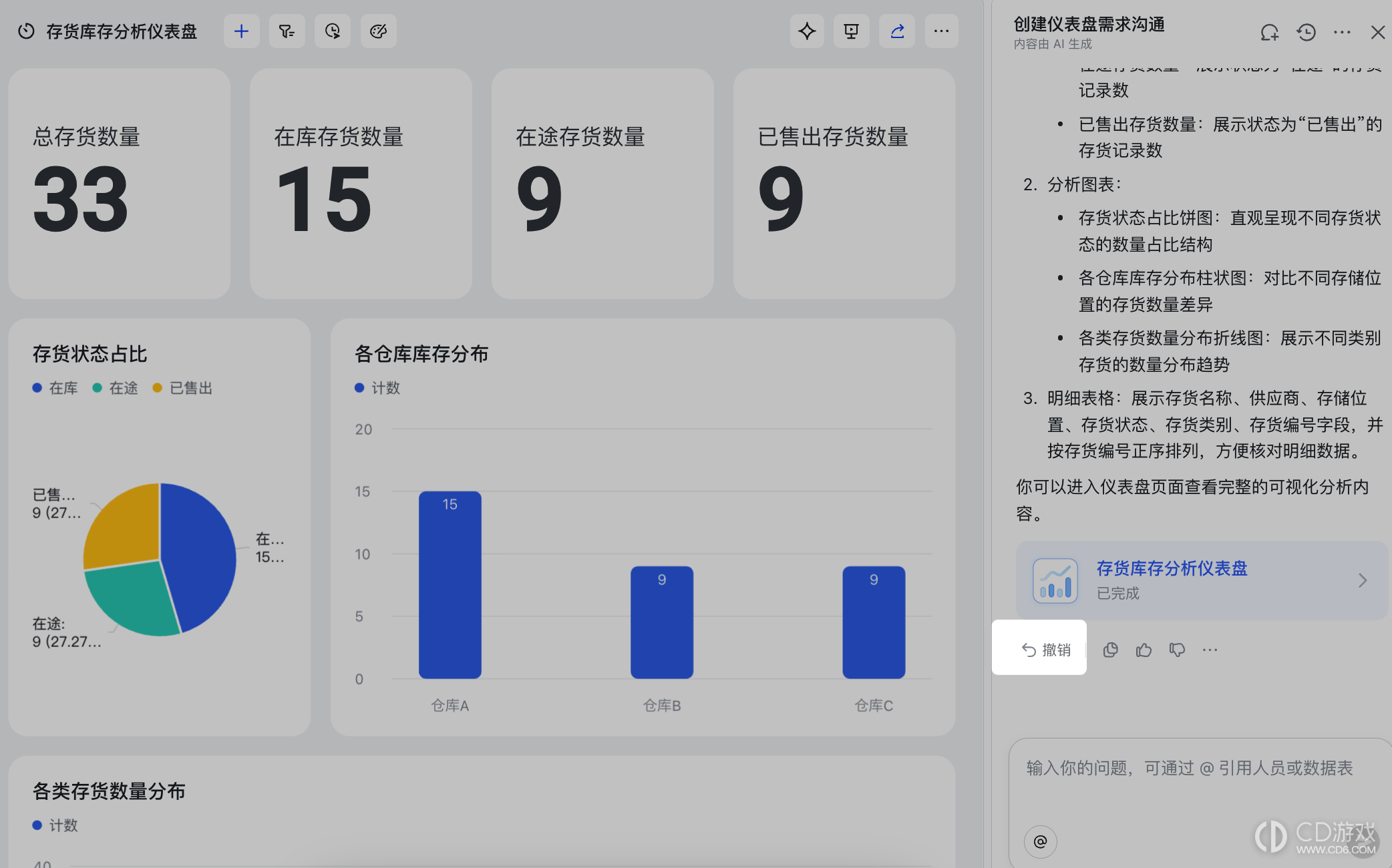Click the auto-refresh clock icon in toolbar

pyautogui.click(x=332, y=31)
